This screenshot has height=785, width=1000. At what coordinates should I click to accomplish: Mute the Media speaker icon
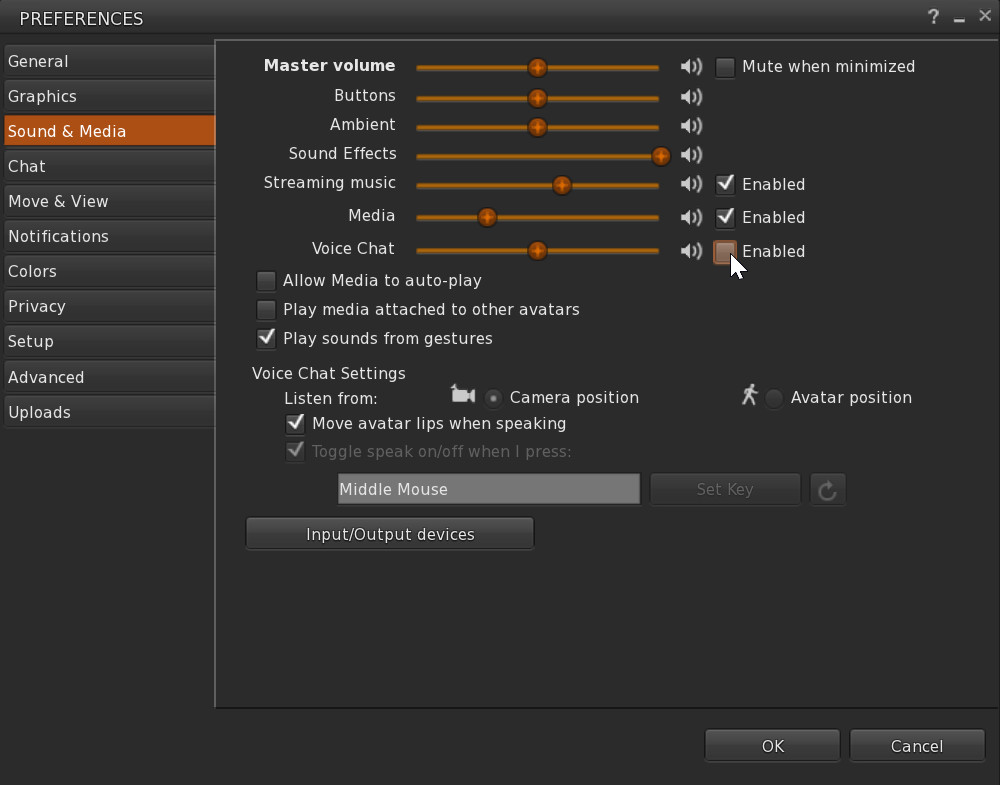click(x=690, y=217)
